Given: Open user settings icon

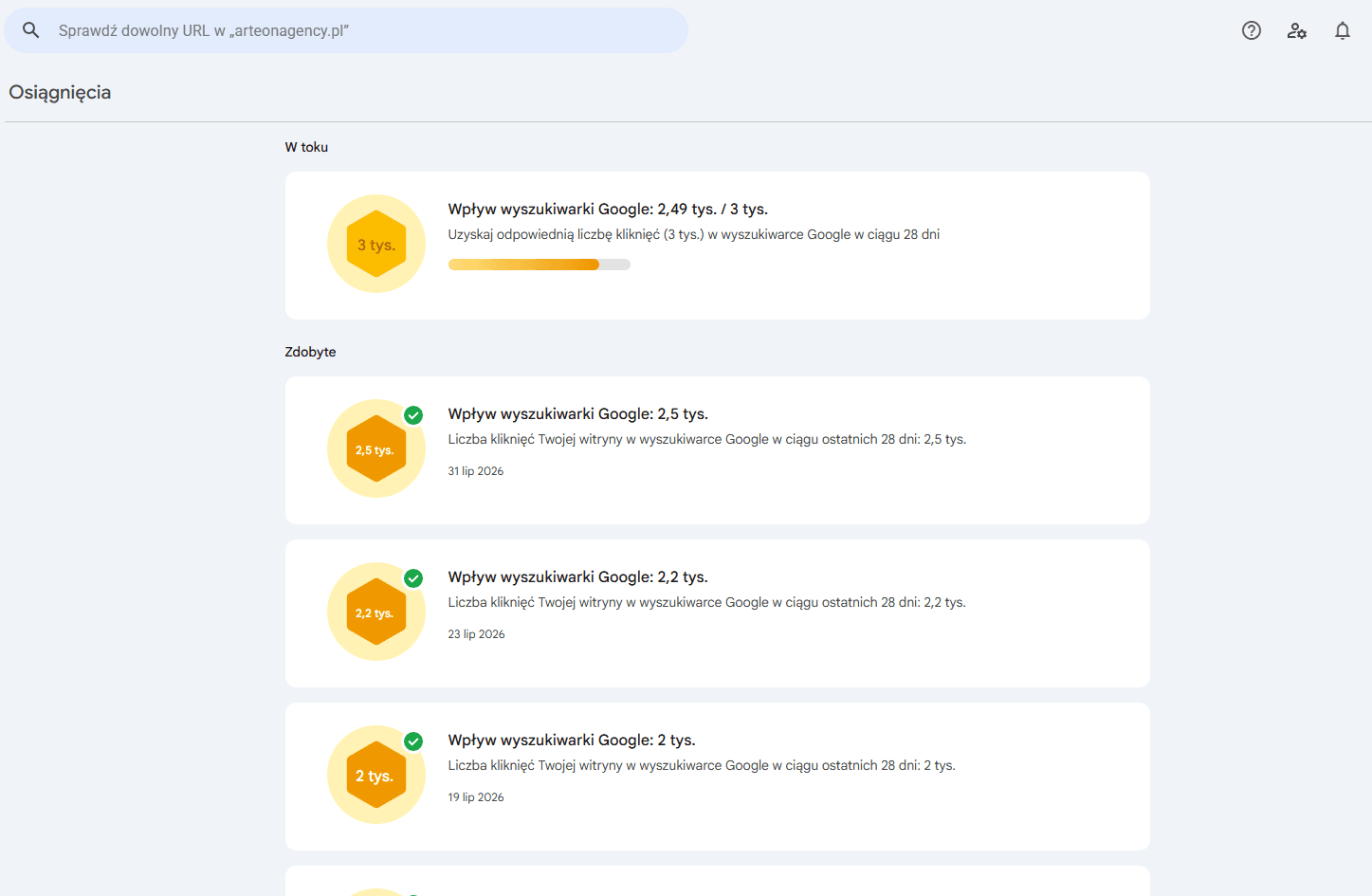Looking at the screenshot, I should 1297,30.
